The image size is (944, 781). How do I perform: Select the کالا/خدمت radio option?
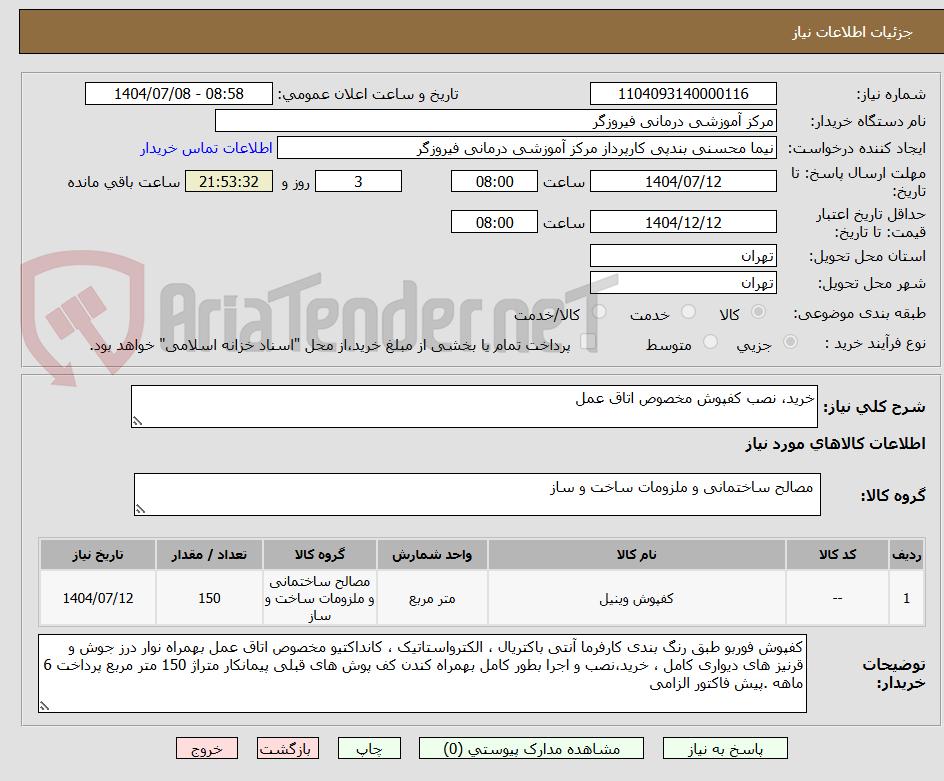[600, 312]
